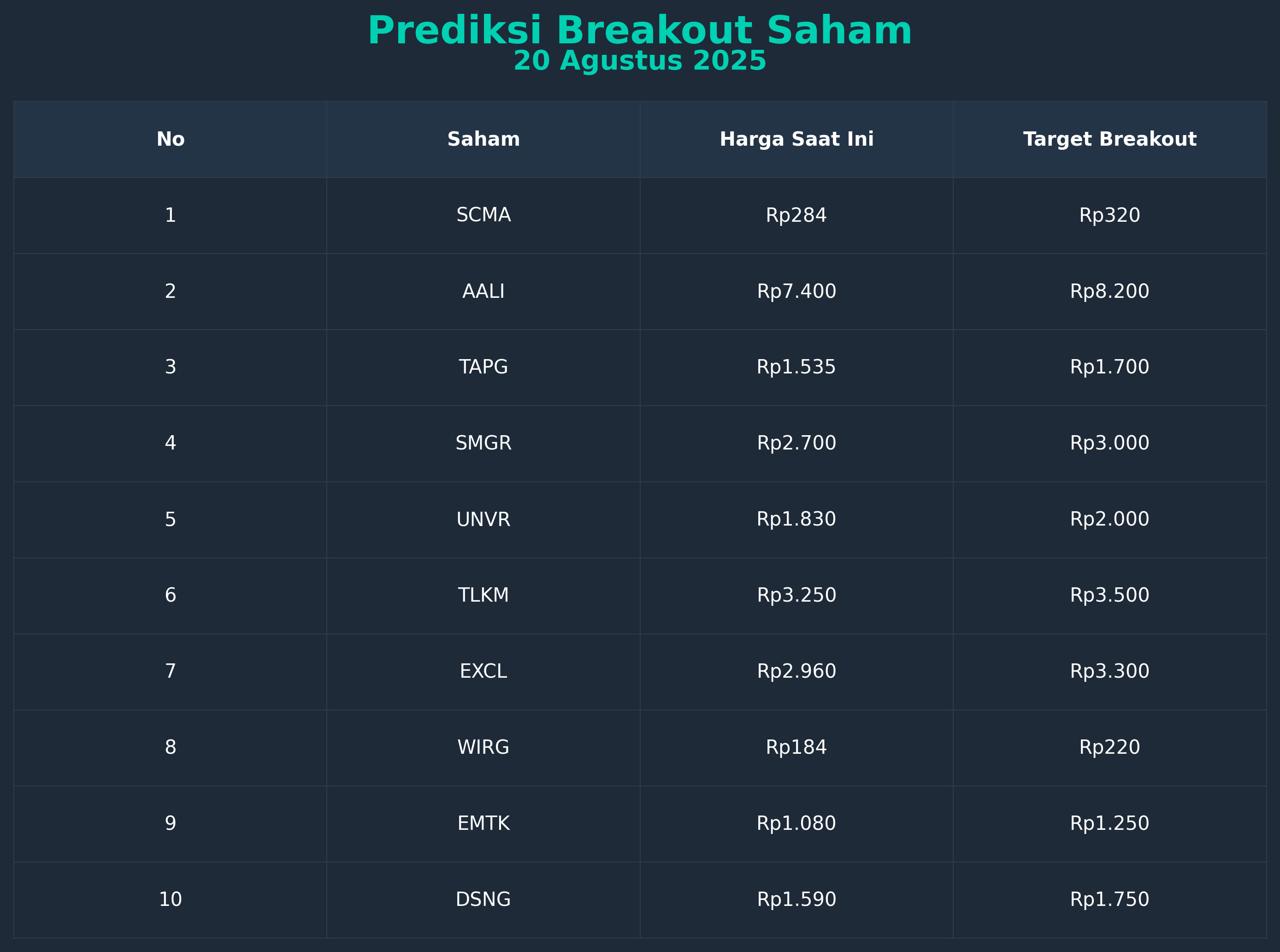Click the No column header
The height and width of the screenshot is (952, 1280).
click(x=171, y=139)
